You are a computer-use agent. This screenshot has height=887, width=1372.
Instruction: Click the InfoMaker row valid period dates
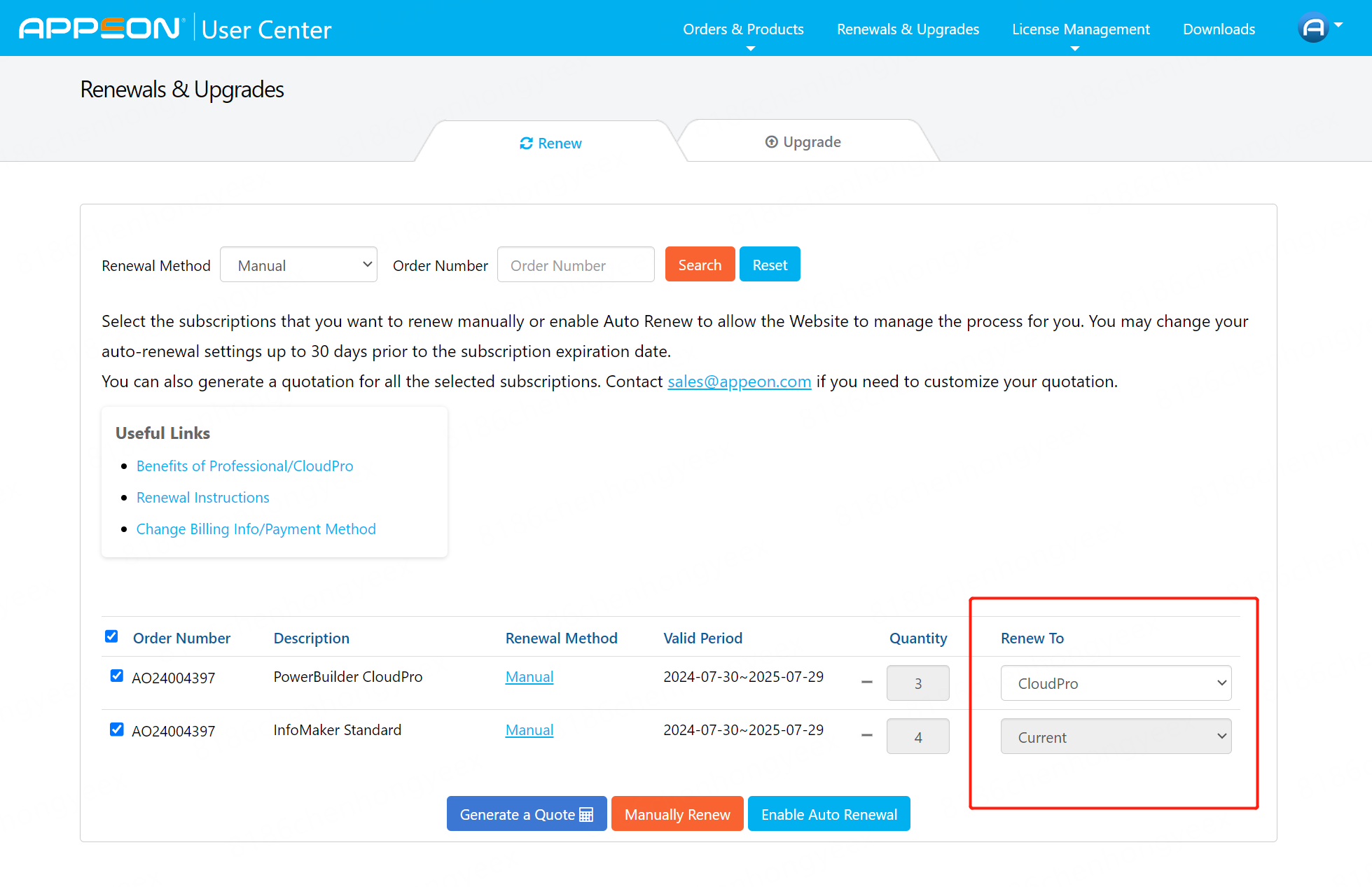(x=743, y=730)
